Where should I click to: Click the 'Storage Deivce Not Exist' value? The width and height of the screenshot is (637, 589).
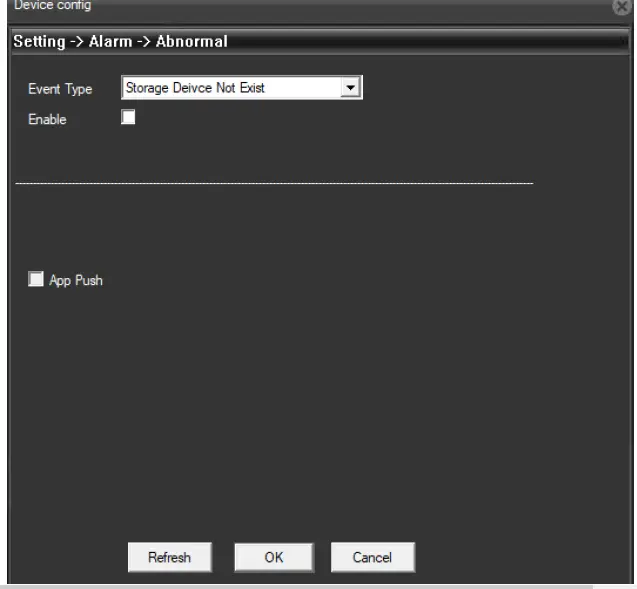(195, 88)
